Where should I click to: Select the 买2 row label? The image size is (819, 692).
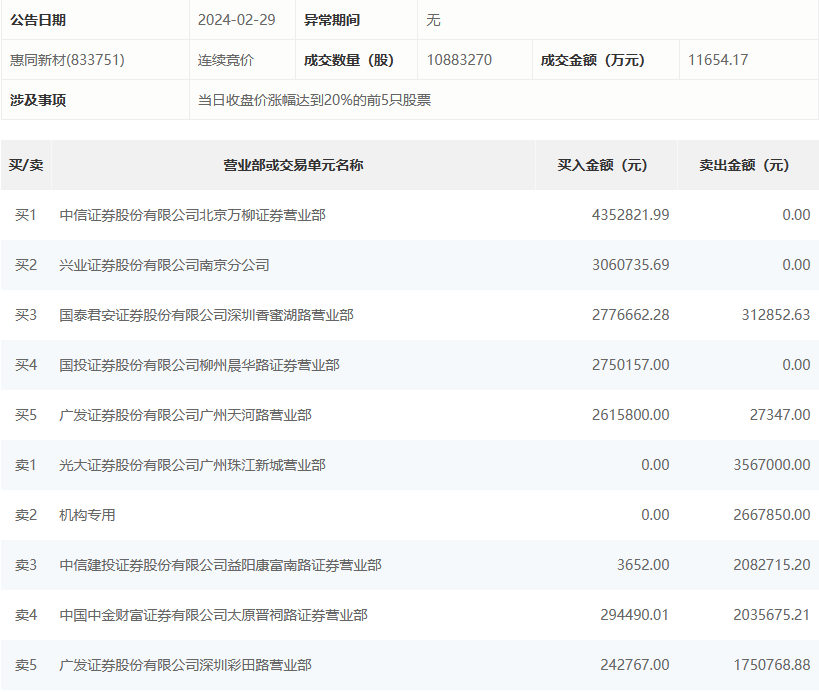(26, 265)
